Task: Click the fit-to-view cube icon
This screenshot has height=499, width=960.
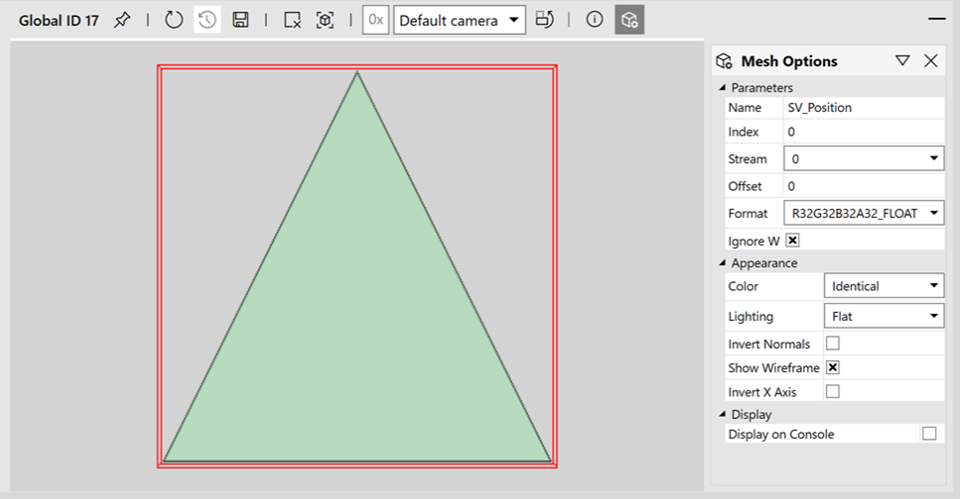Action: tap(325, 20)
